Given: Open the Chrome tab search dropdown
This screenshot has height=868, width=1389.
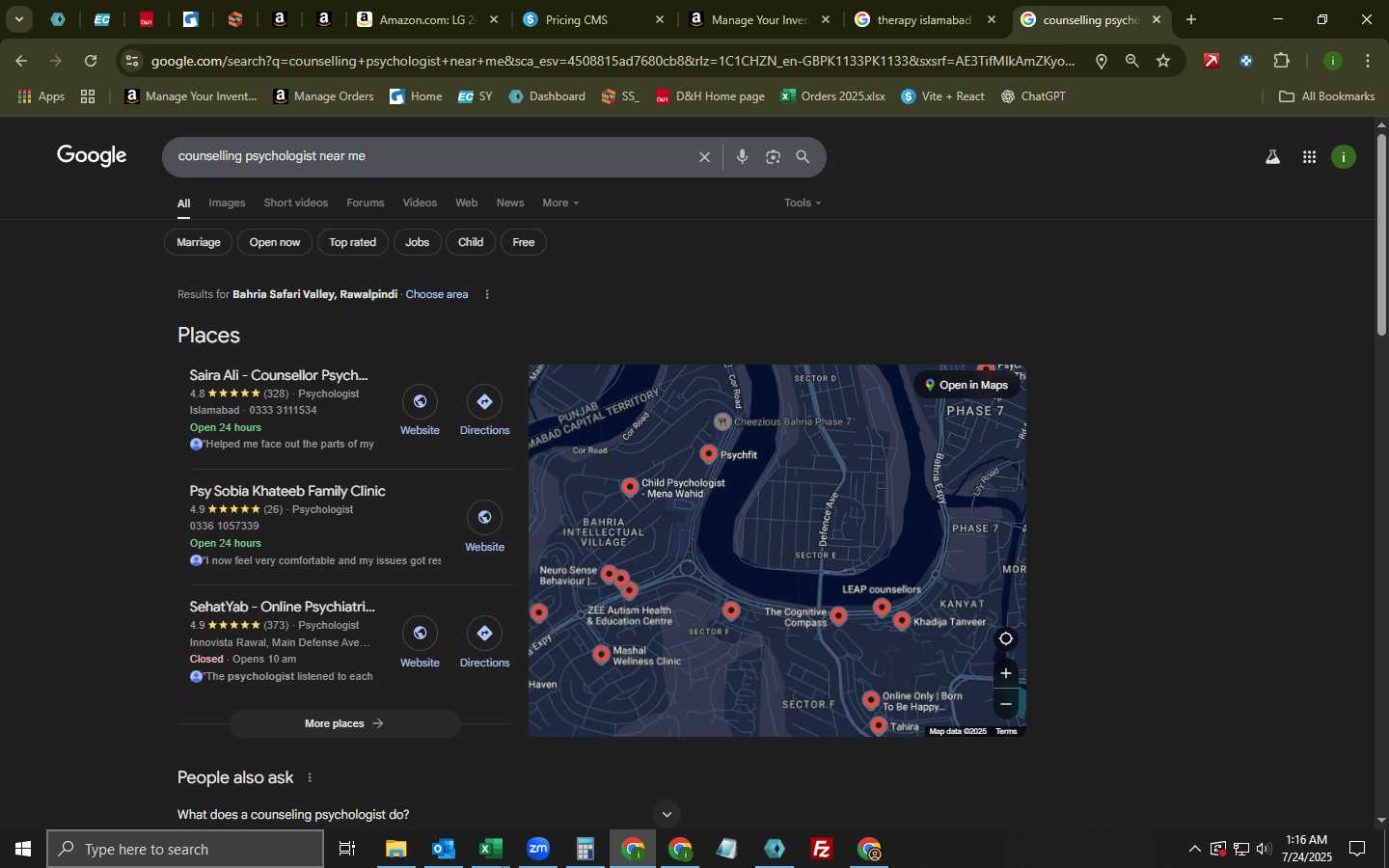Looking at the screenshot, I should (18, 19).
